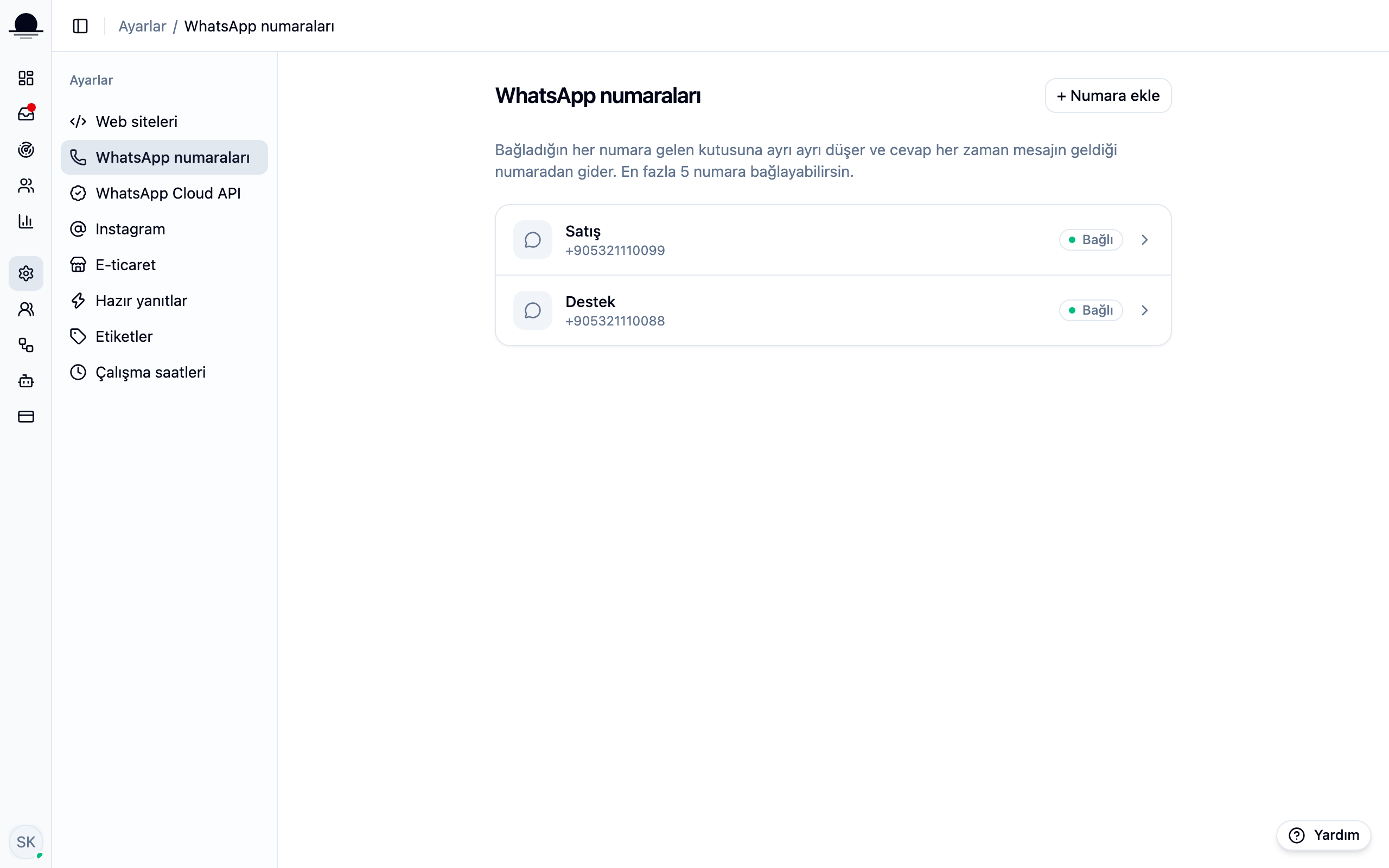Image resolution: width=1389 pixels, height=868 pixels.
Task: Open the Yardım help button
Action: (x=1323, y=835)
